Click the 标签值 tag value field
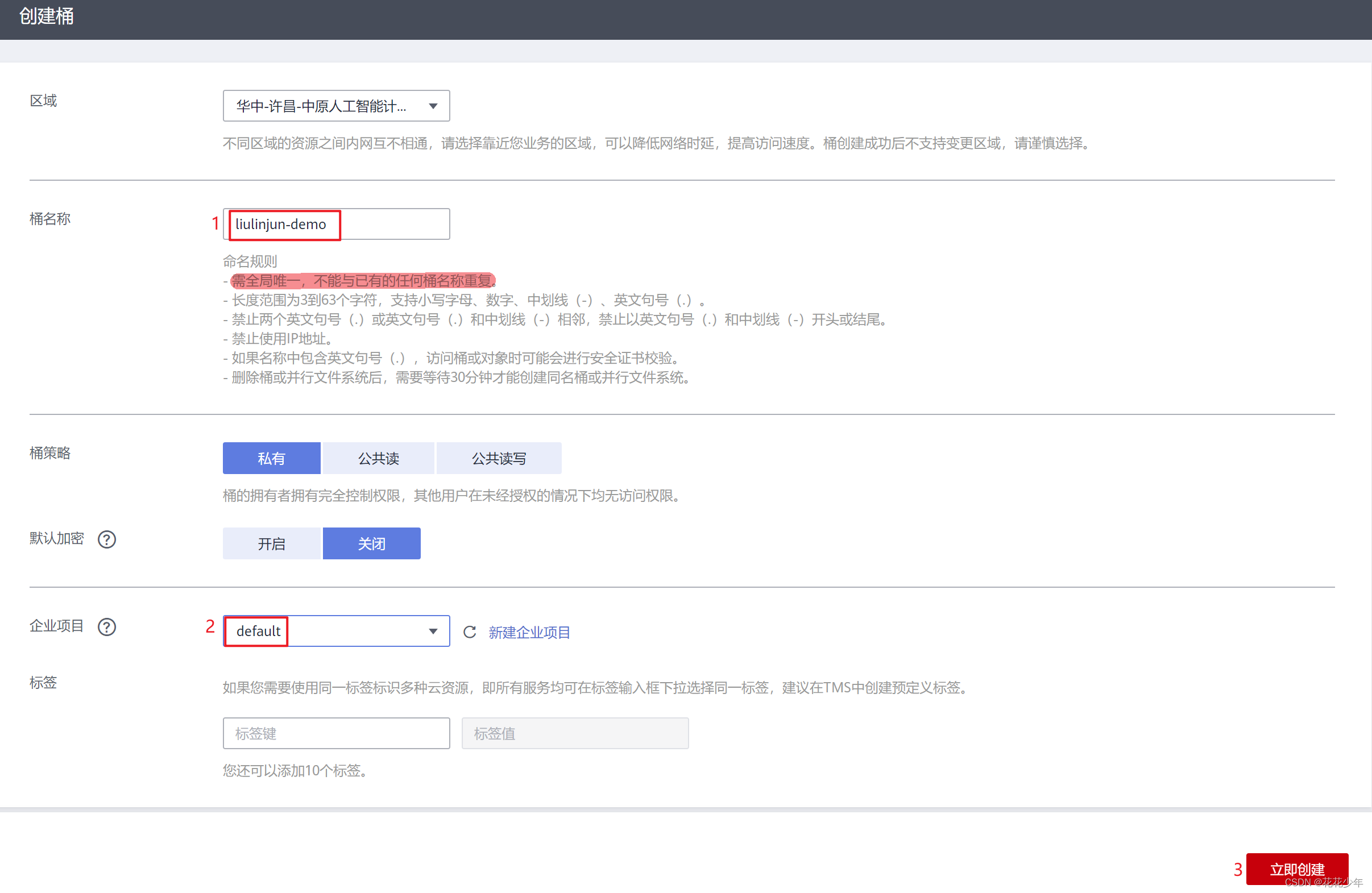 [x=575, y=733]
